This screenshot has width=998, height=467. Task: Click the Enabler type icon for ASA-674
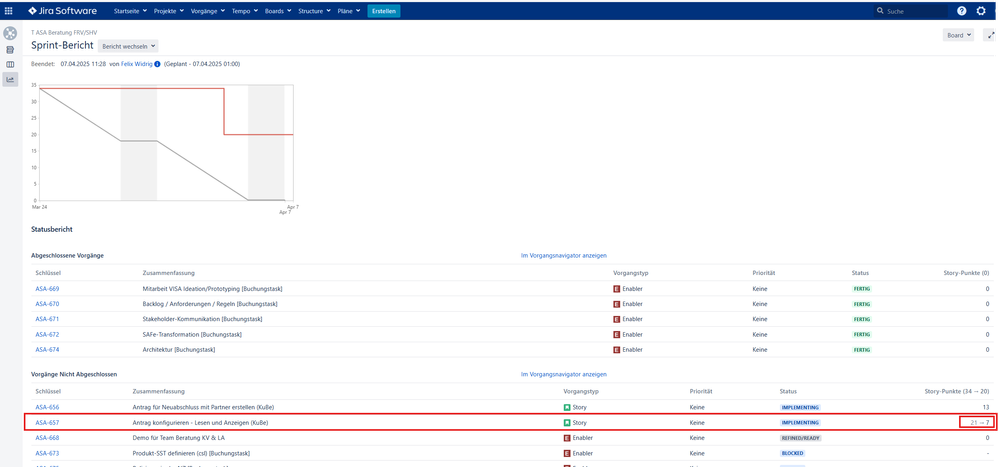(616, 350)
